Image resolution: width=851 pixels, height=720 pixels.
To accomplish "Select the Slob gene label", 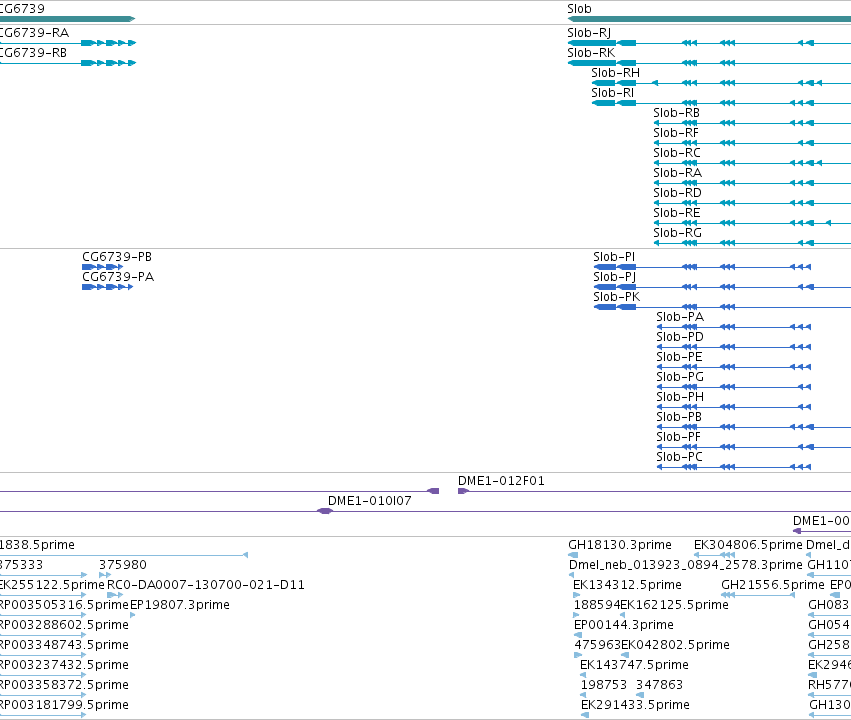I will coord(579,9).
